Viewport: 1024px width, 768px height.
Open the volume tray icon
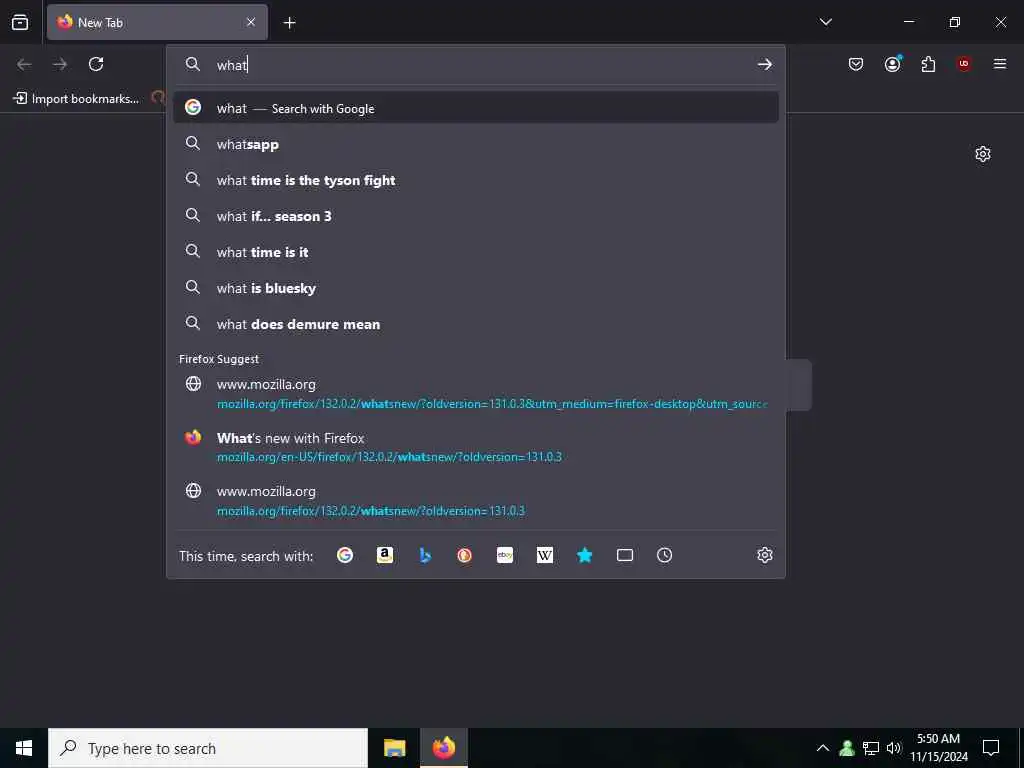click(894, 748)
